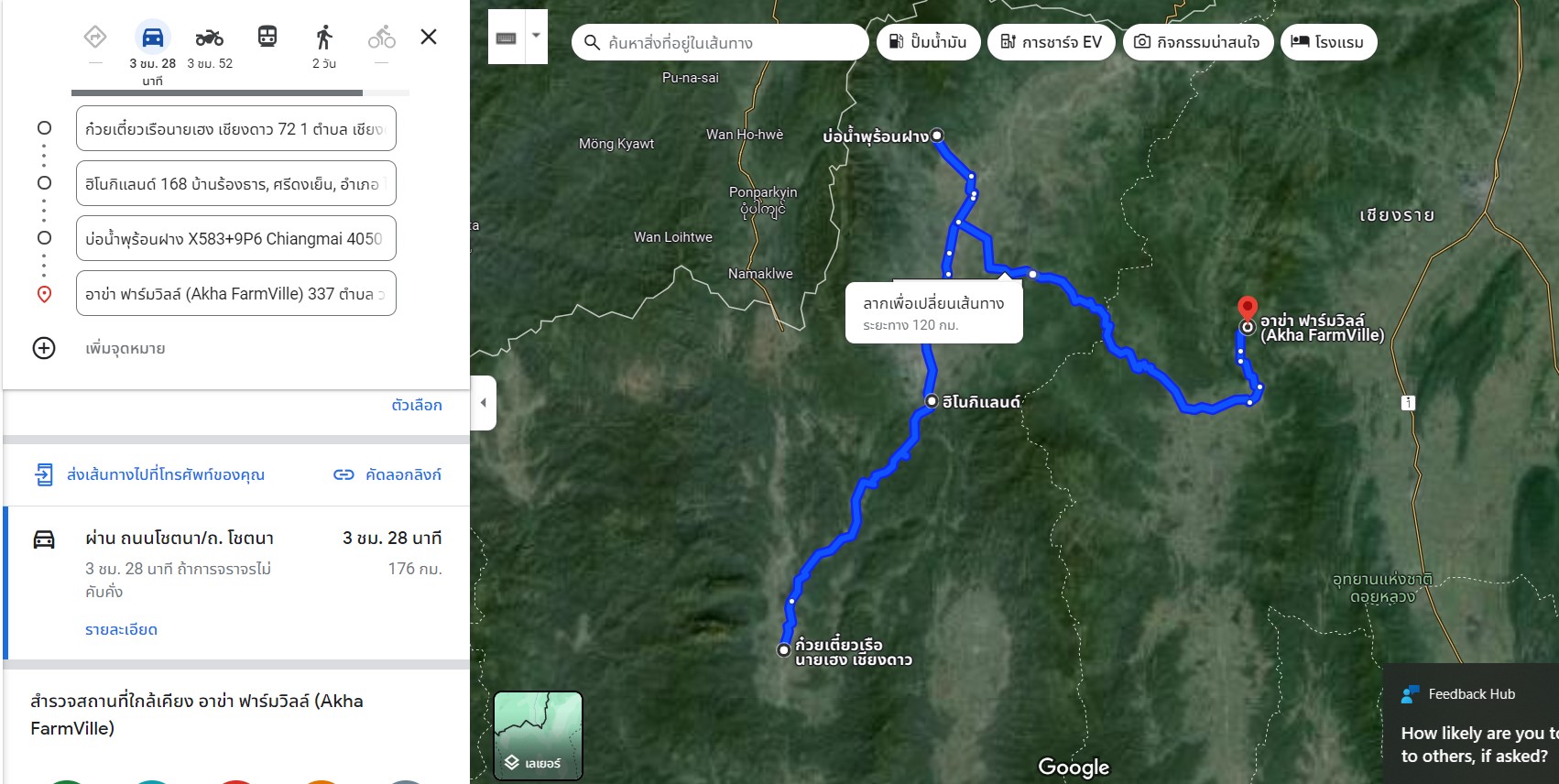The height and width of the screenshot is (784, 1559).
Task: Select the ปั๊มน้ำมัน gas station filter
Action: (x=928, y=42)
